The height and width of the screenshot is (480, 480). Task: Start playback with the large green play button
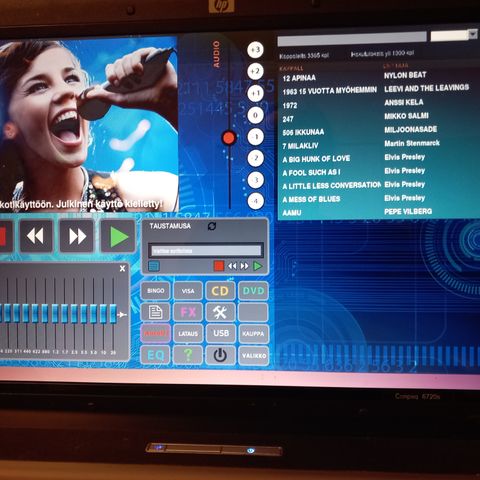point(118,236)
